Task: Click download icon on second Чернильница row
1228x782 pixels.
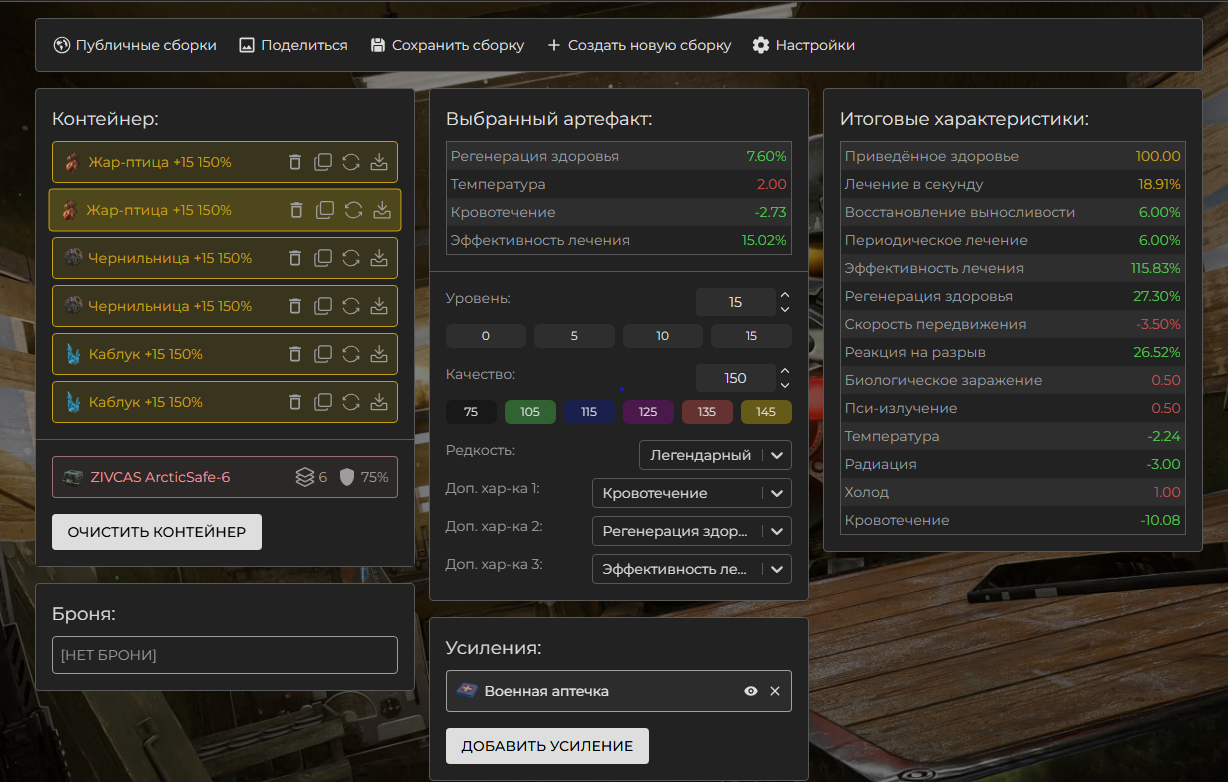Action: click(379, 306)
